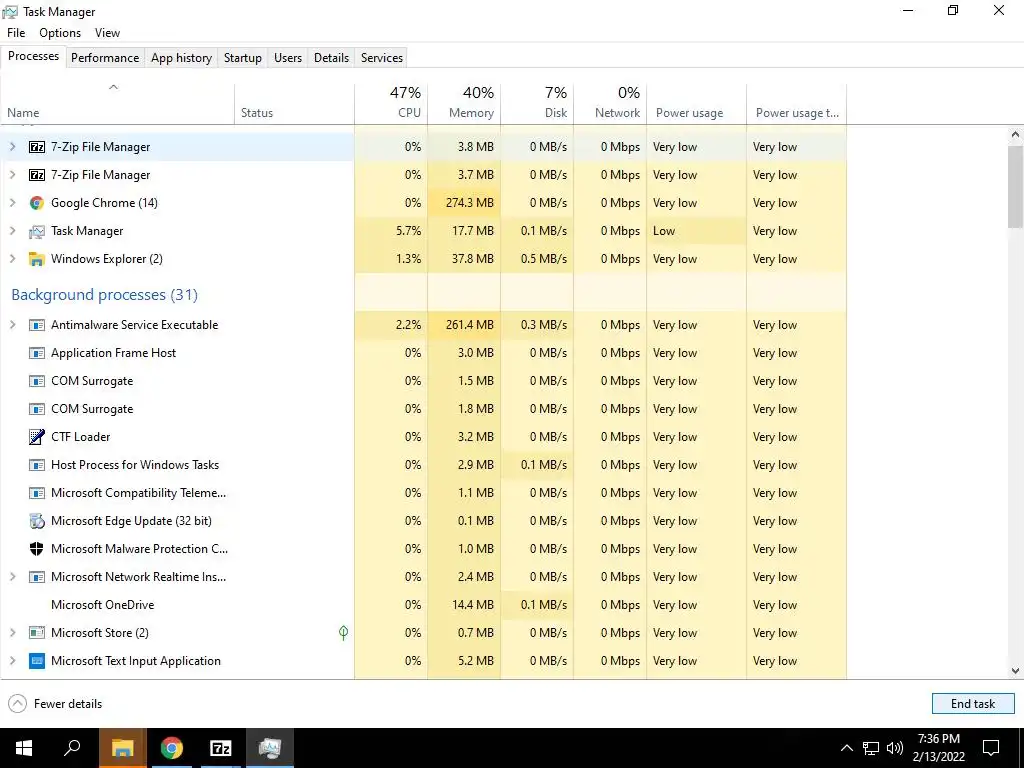Sort by Power usage column header
Screen dimensions: 1024x768
697,103
